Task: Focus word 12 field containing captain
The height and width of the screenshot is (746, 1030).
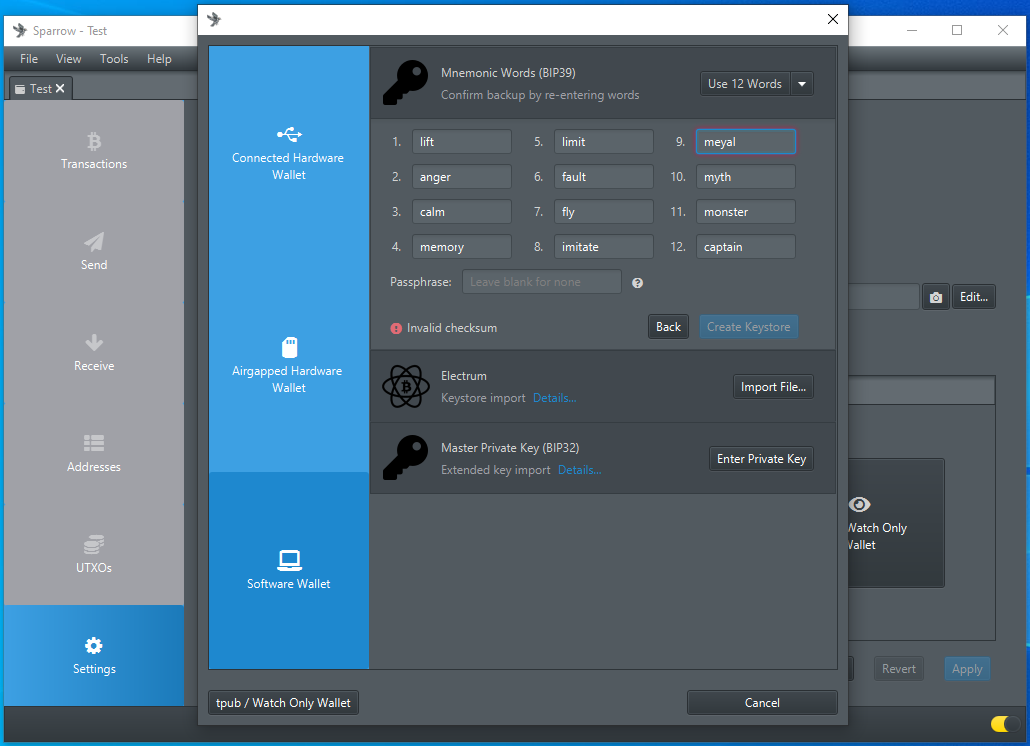Action: [x=746, y=247]
